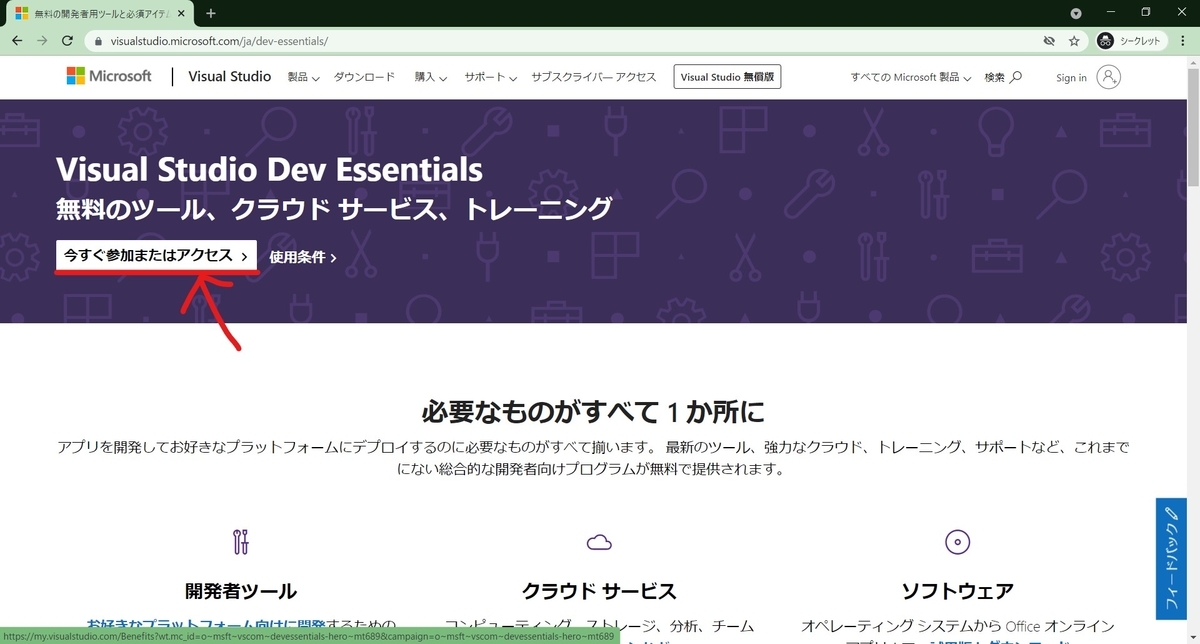The image size is (1200, 644).
Task: Open the Chrome three-dot menu
Action: point(1183,41)
